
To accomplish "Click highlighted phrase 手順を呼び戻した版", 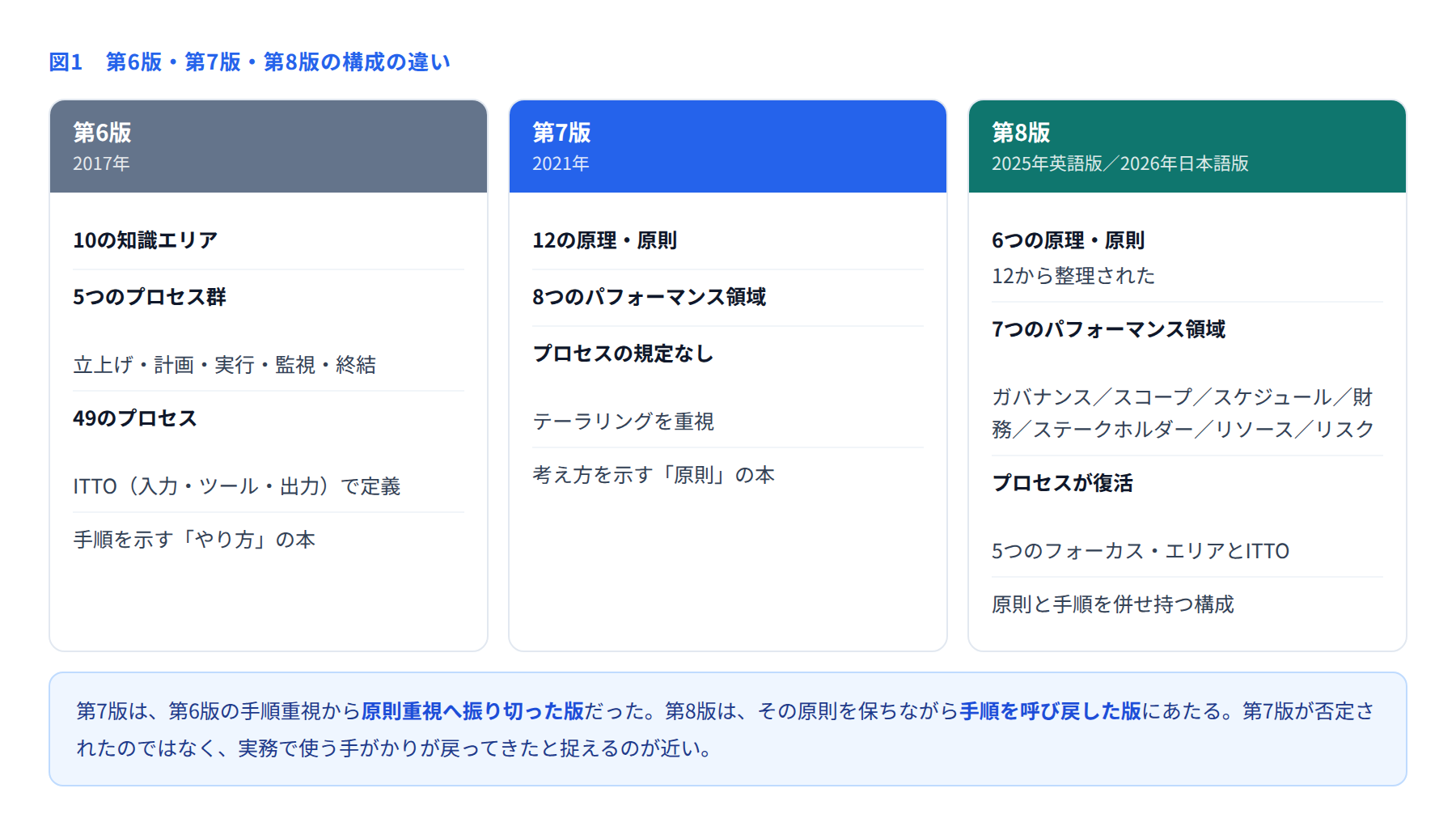I will (1050, 711).
